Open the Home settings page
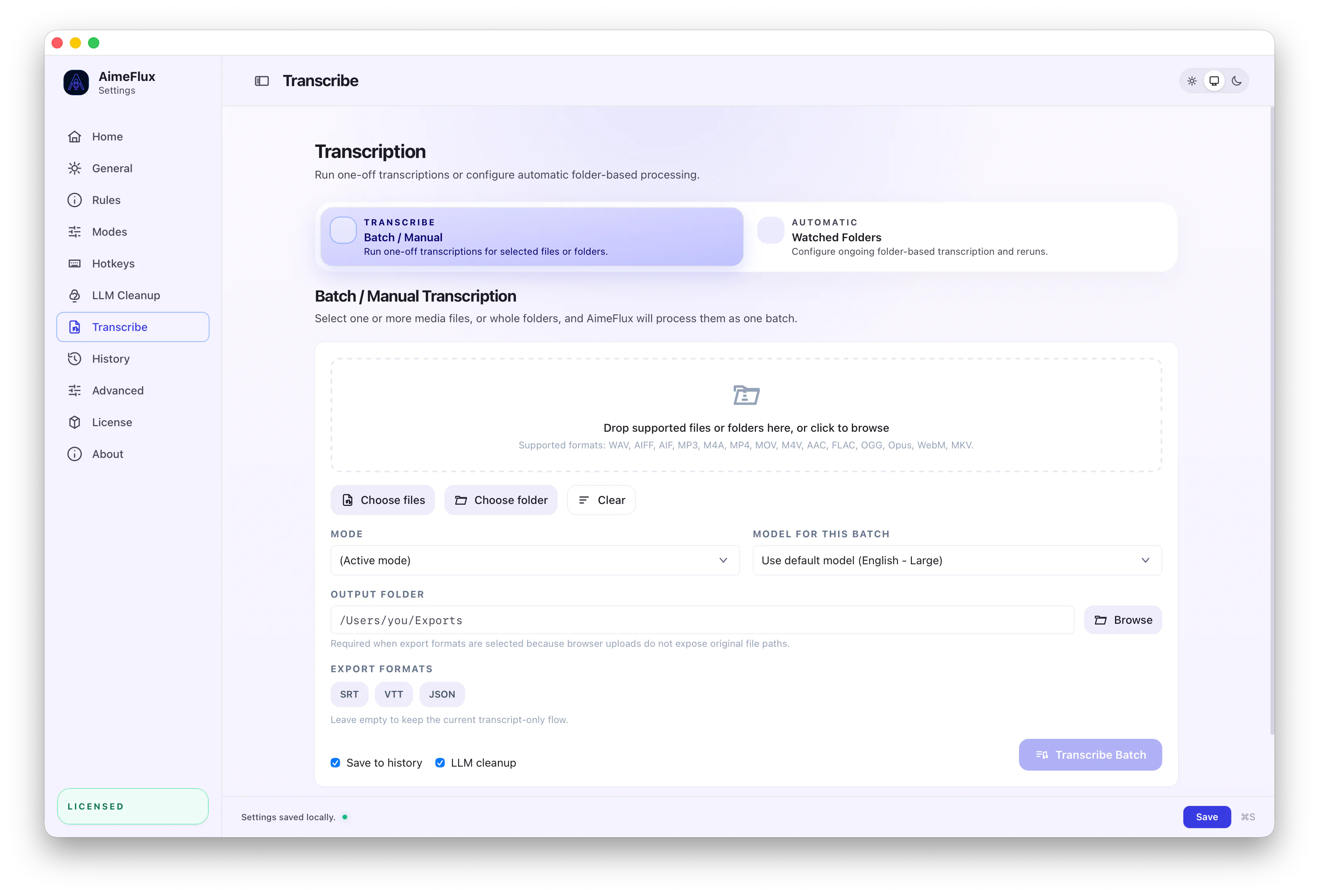 pyautogui.click(x=133, y=137)
